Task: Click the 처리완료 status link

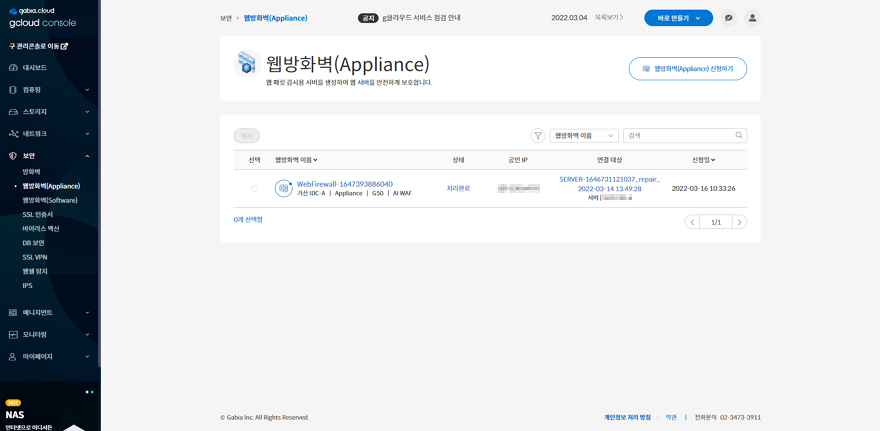Action: tap(458, 189)
